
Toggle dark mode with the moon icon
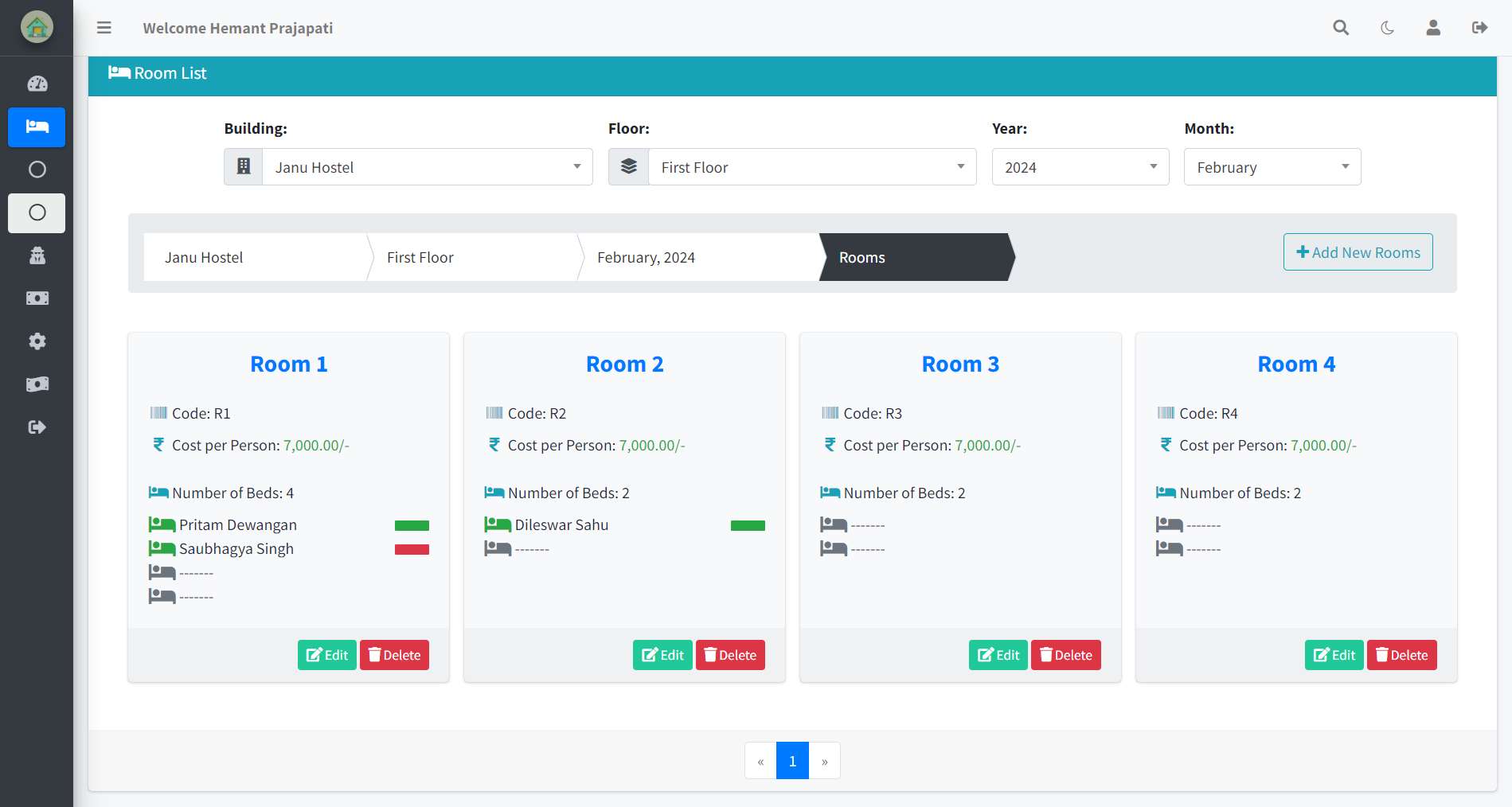[1387, 27]
